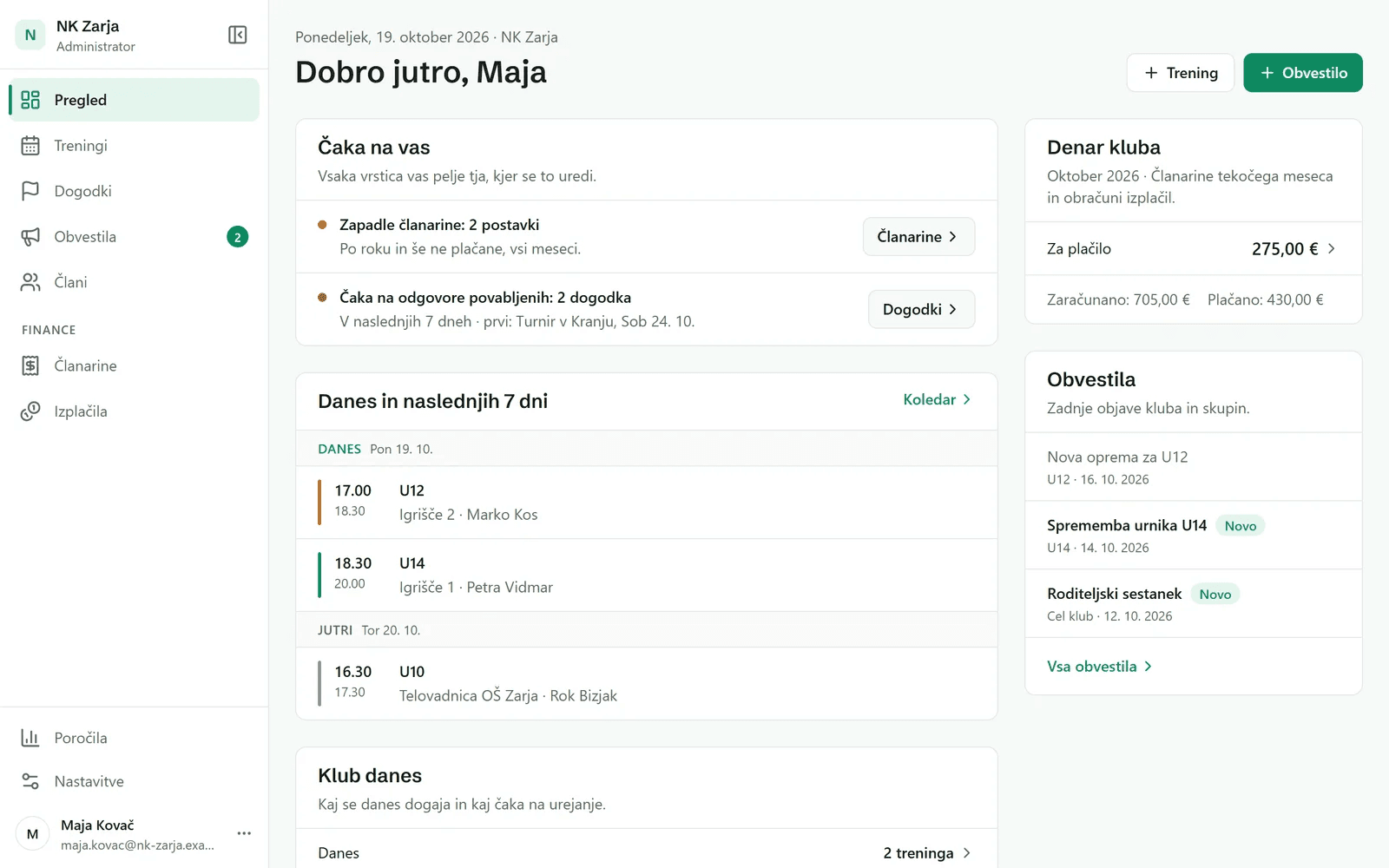The width and height of the screenshot is (1389, 868).
Task: Click the Dogodki flag icon
Action: click(x=30, y=191)
